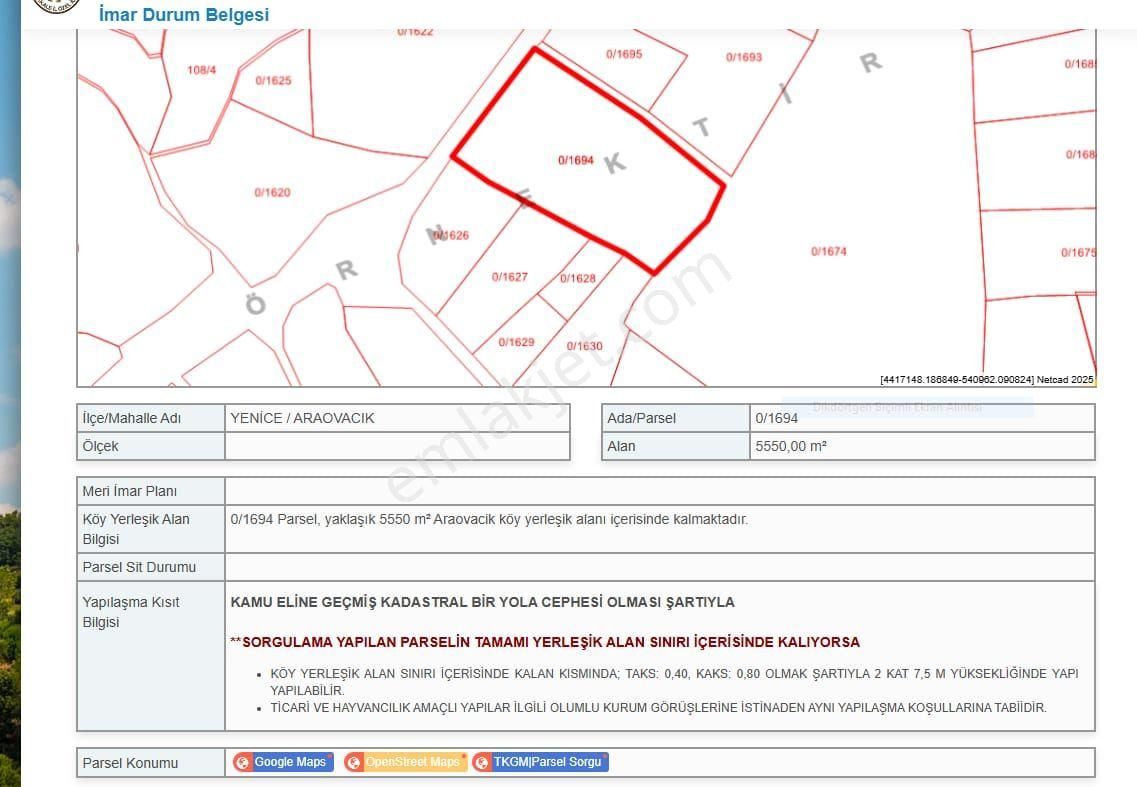The width and height of the screenshot is (1137, 787).
Task: Click the municipality logo at top left
Action: pyautogui.click(x=55, y=5)
